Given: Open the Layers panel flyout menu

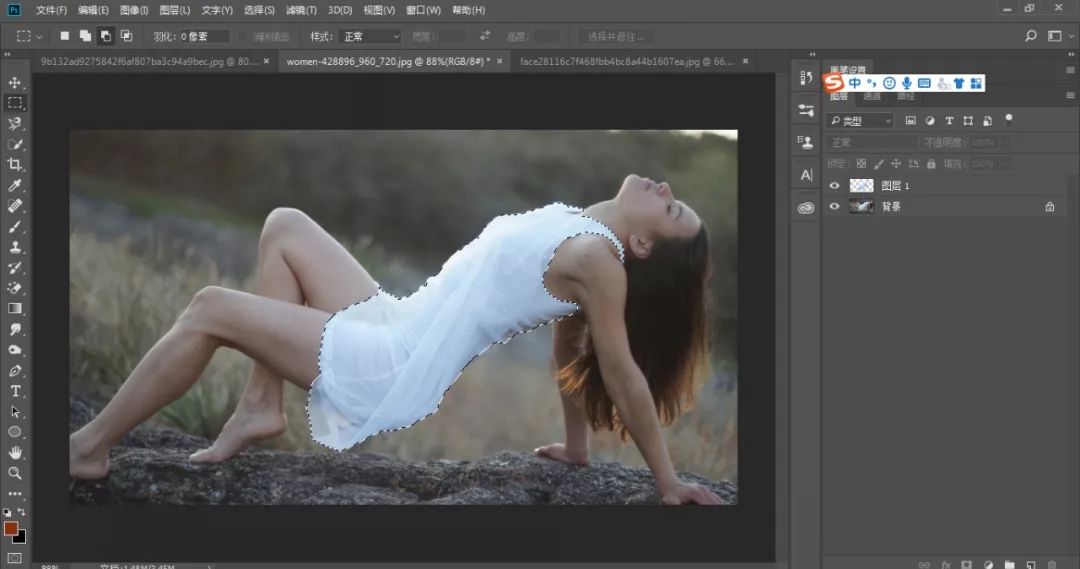Looking at the screenshot, I should coord(1070,96).
